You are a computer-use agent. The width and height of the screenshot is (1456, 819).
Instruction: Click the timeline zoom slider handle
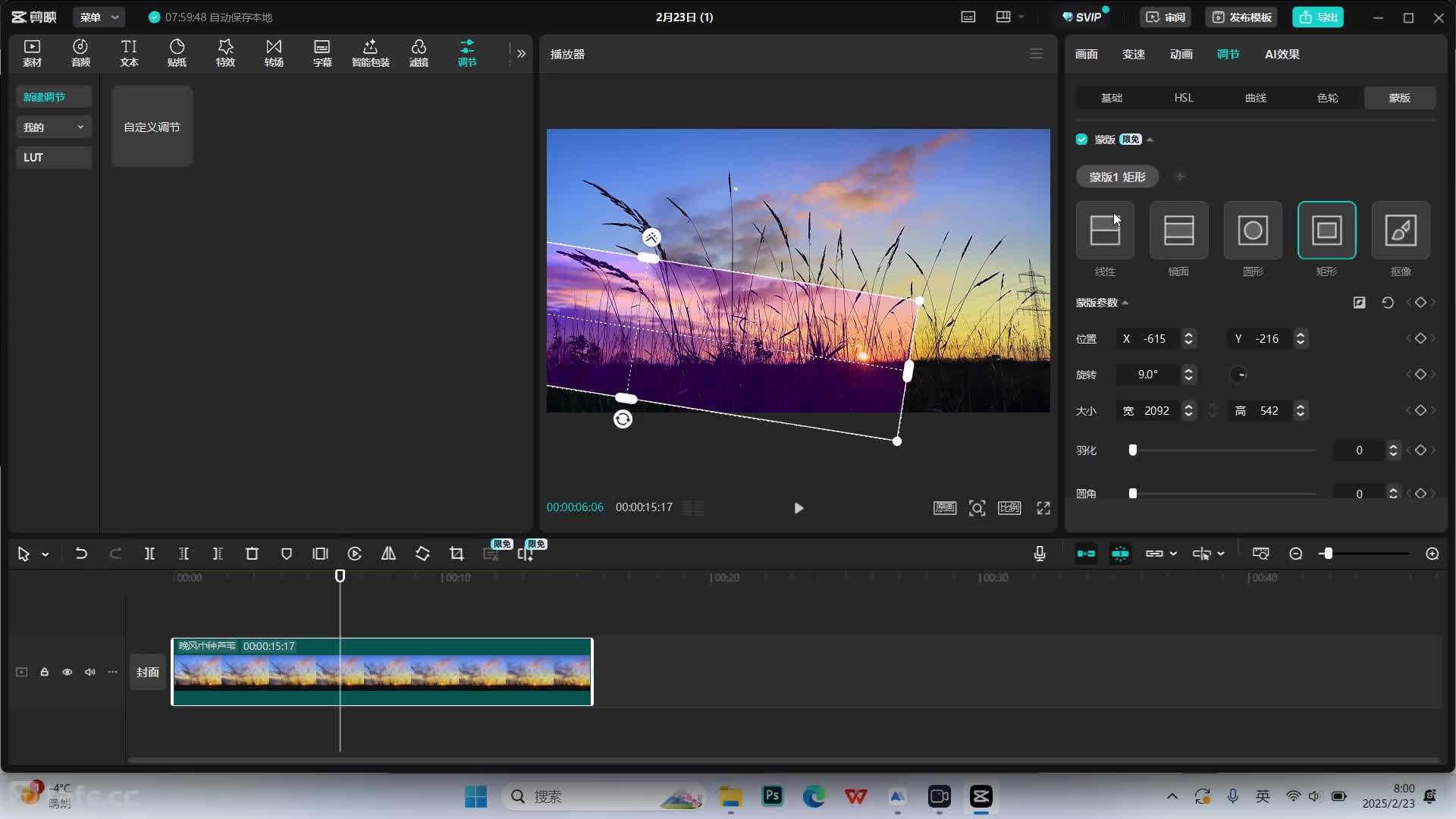click(1327, 554)
